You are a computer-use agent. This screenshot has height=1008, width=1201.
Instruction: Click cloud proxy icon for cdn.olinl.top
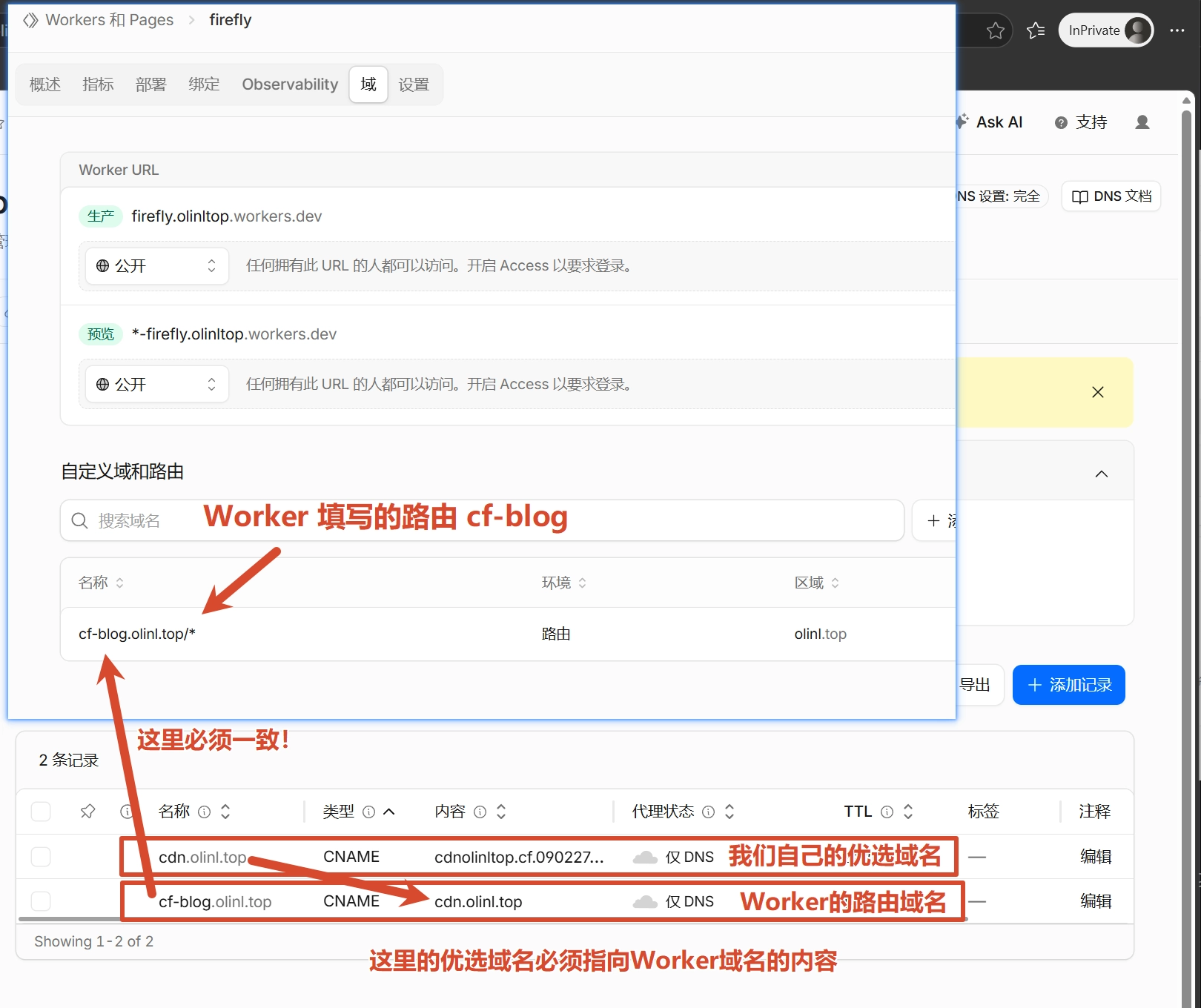coord(645,858)
